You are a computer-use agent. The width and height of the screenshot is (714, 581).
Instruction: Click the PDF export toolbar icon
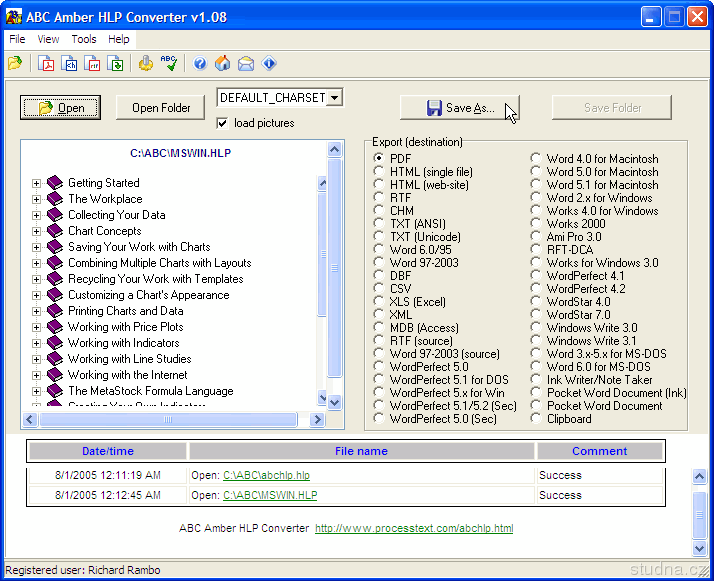tap(46, 64)
